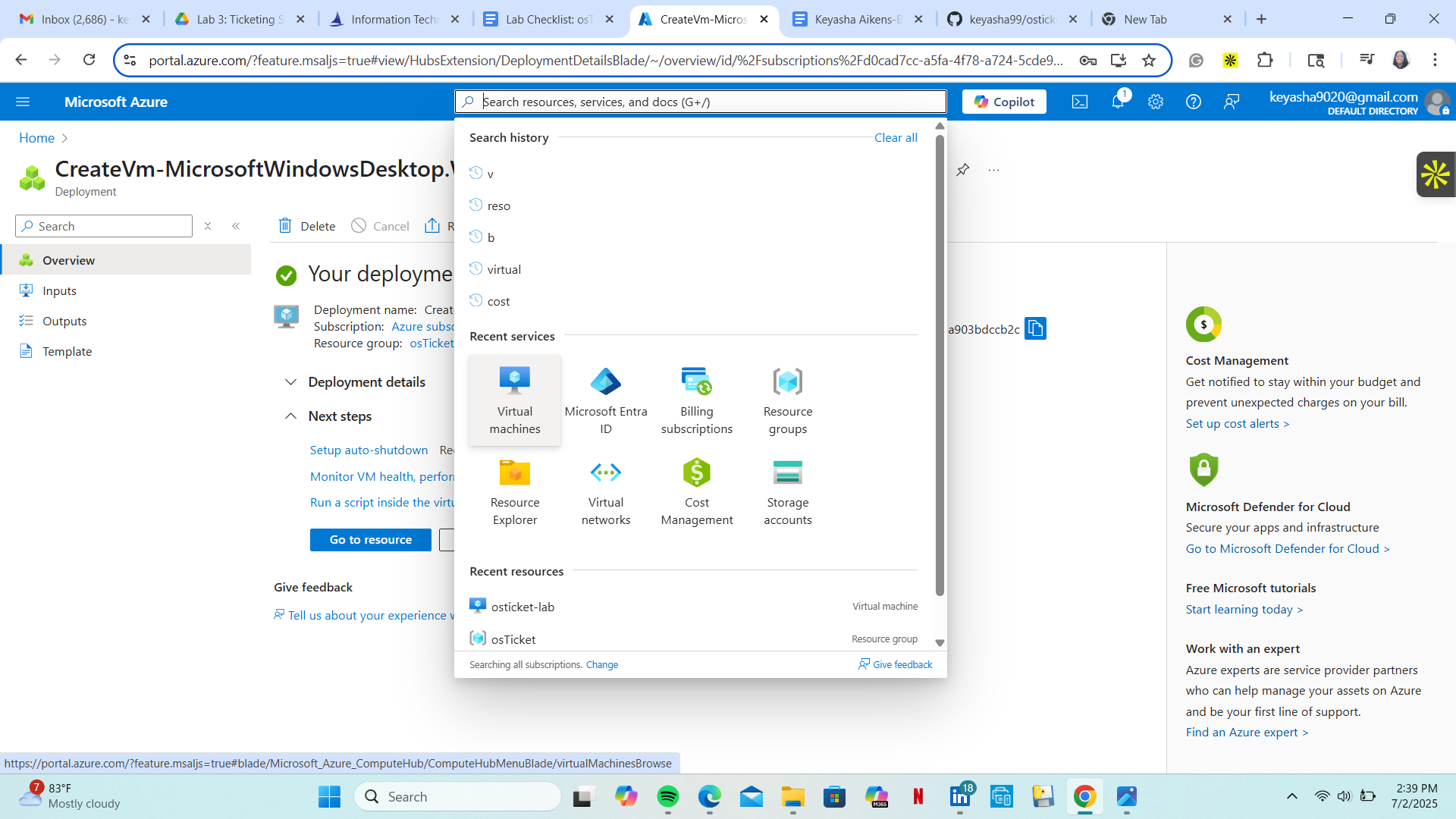Open LinkedIn from the taskbar
The height and width of the screenshot is (819, 1456).
click(960, 796)
